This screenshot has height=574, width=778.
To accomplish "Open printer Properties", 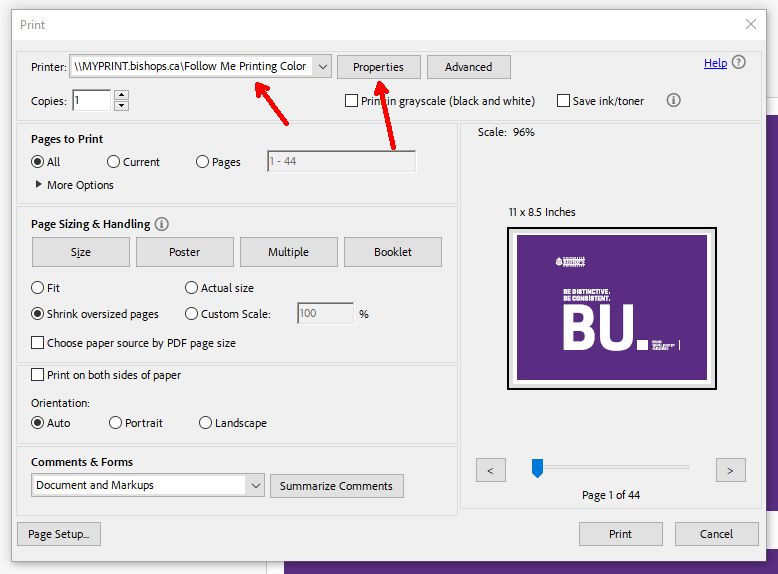I will [x=378, y=67].
